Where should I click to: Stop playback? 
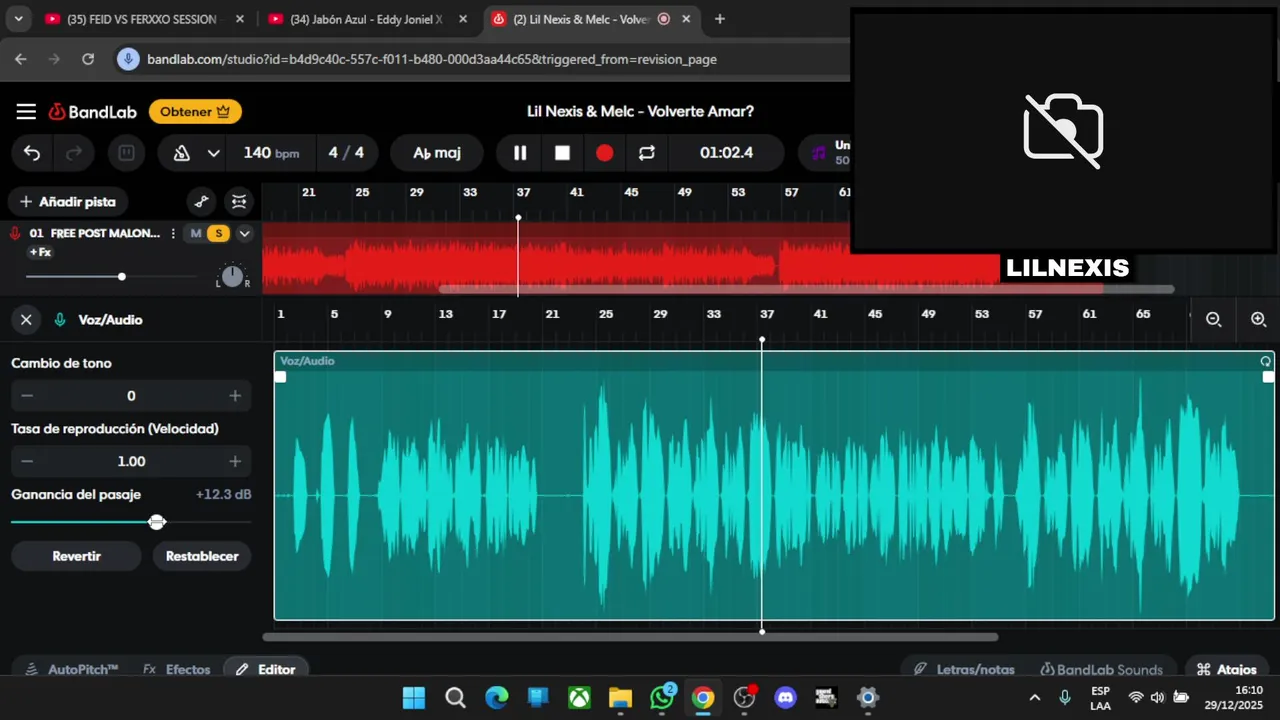[x=562, y=153]
